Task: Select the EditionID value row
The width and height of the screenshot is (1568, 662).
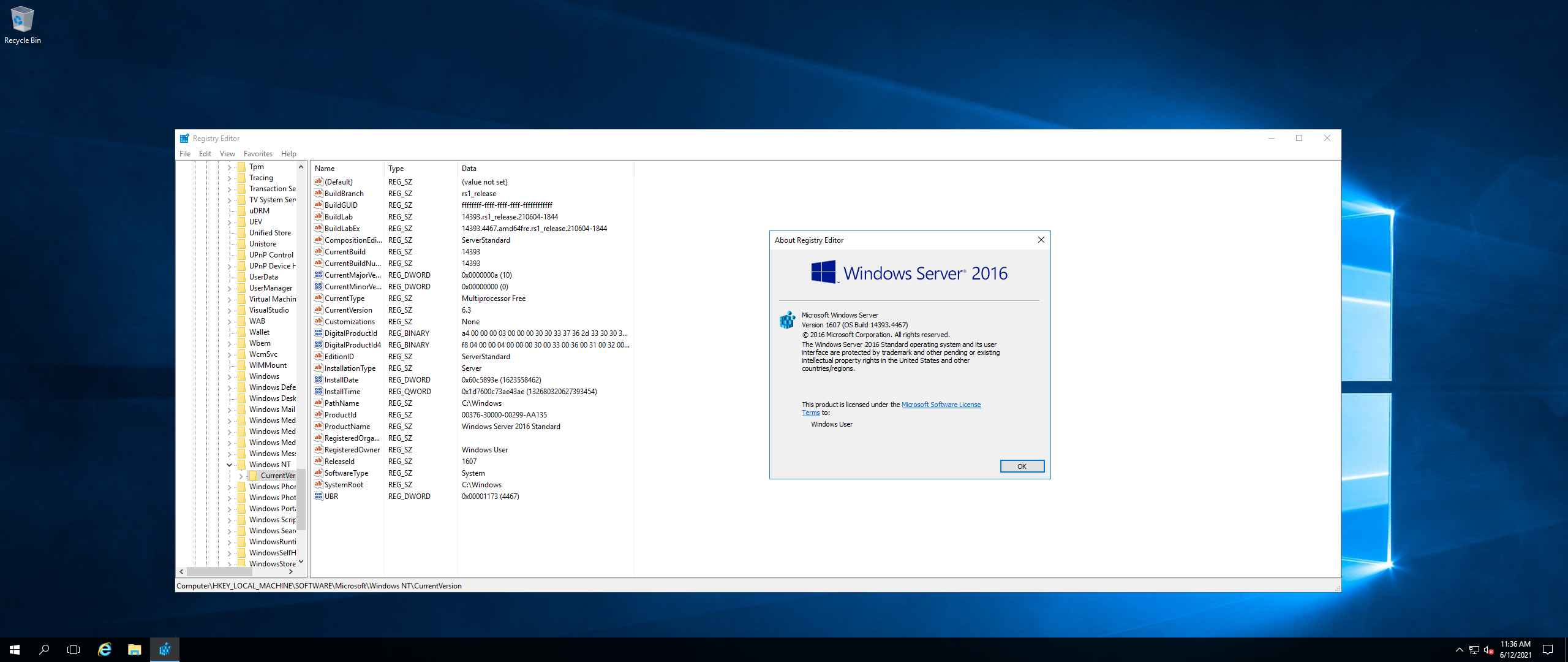Action: point(472,357)
